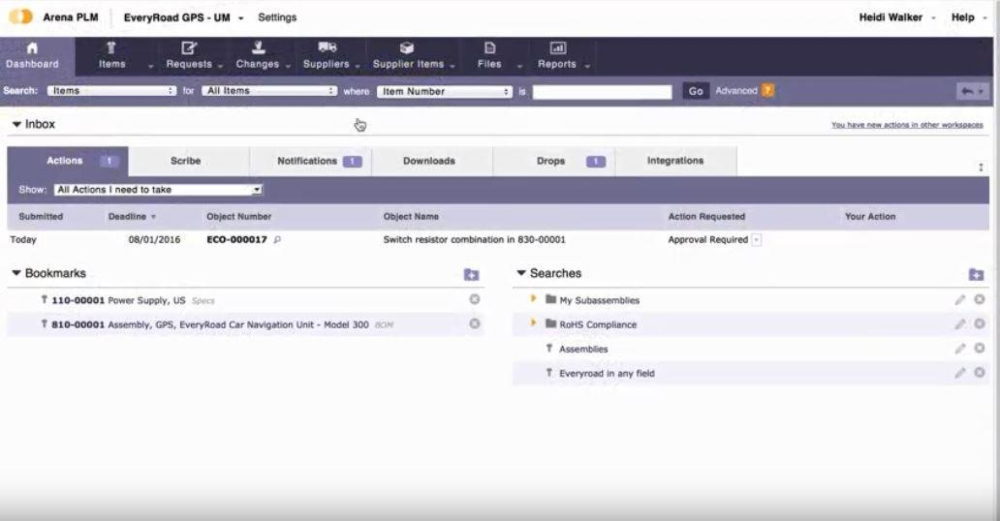1000x521 pixels.
Task: Open the Files document icon
Action: click(490, 48)
